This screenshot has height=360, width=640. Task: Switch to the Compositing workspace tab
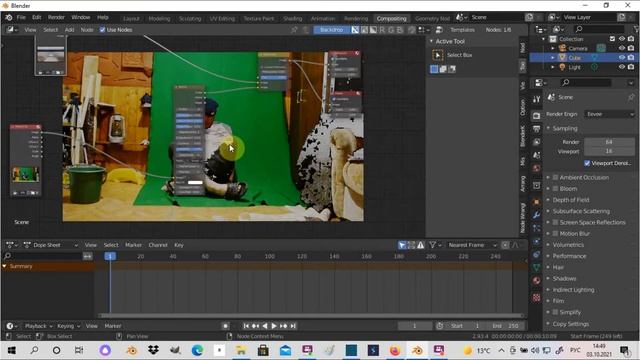pyautogui.click(x=391, y=18)
